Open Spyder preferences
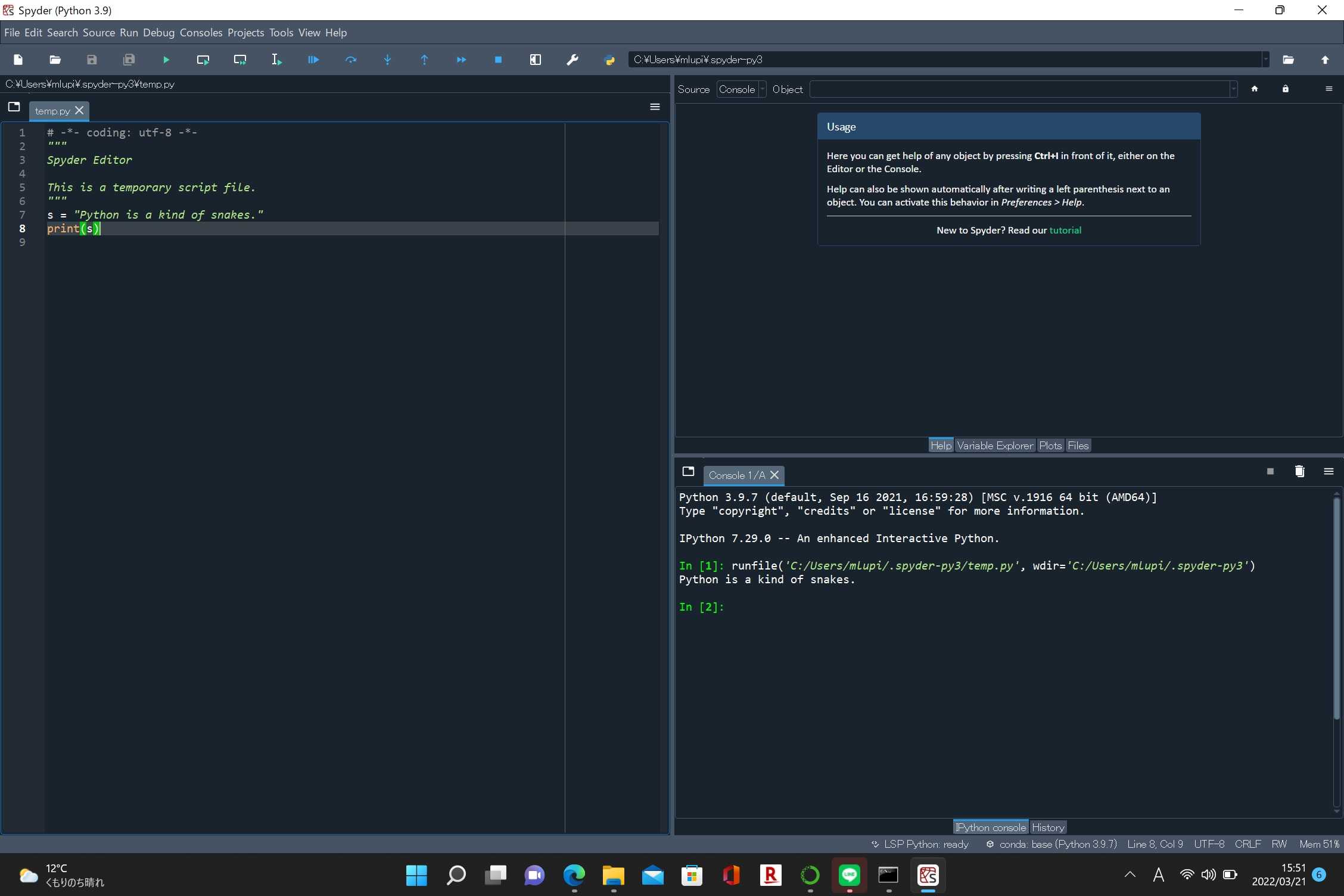 (x=572, y=60)
